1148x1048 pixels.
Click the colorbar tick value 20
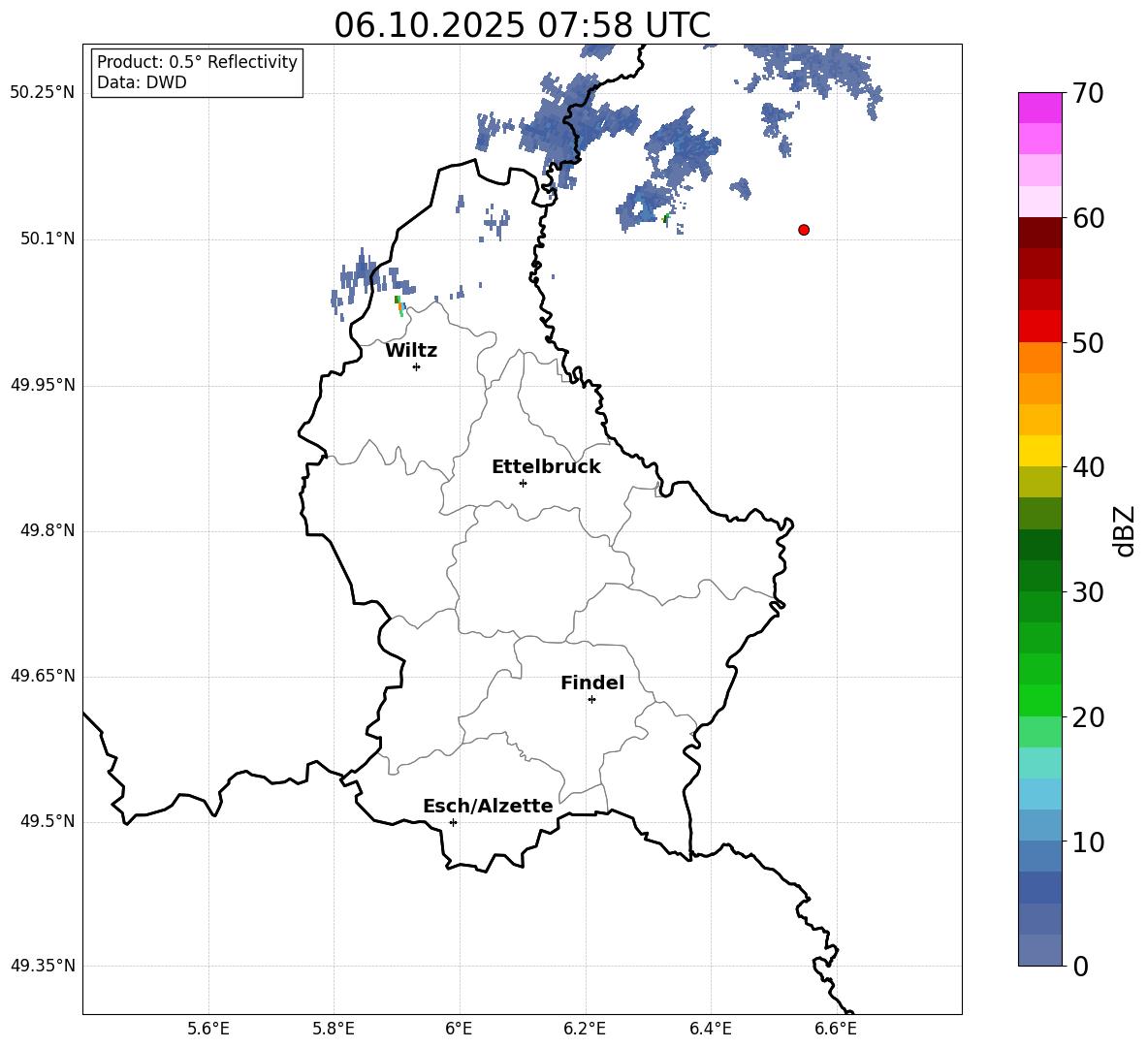click(x=1088, y=717)
